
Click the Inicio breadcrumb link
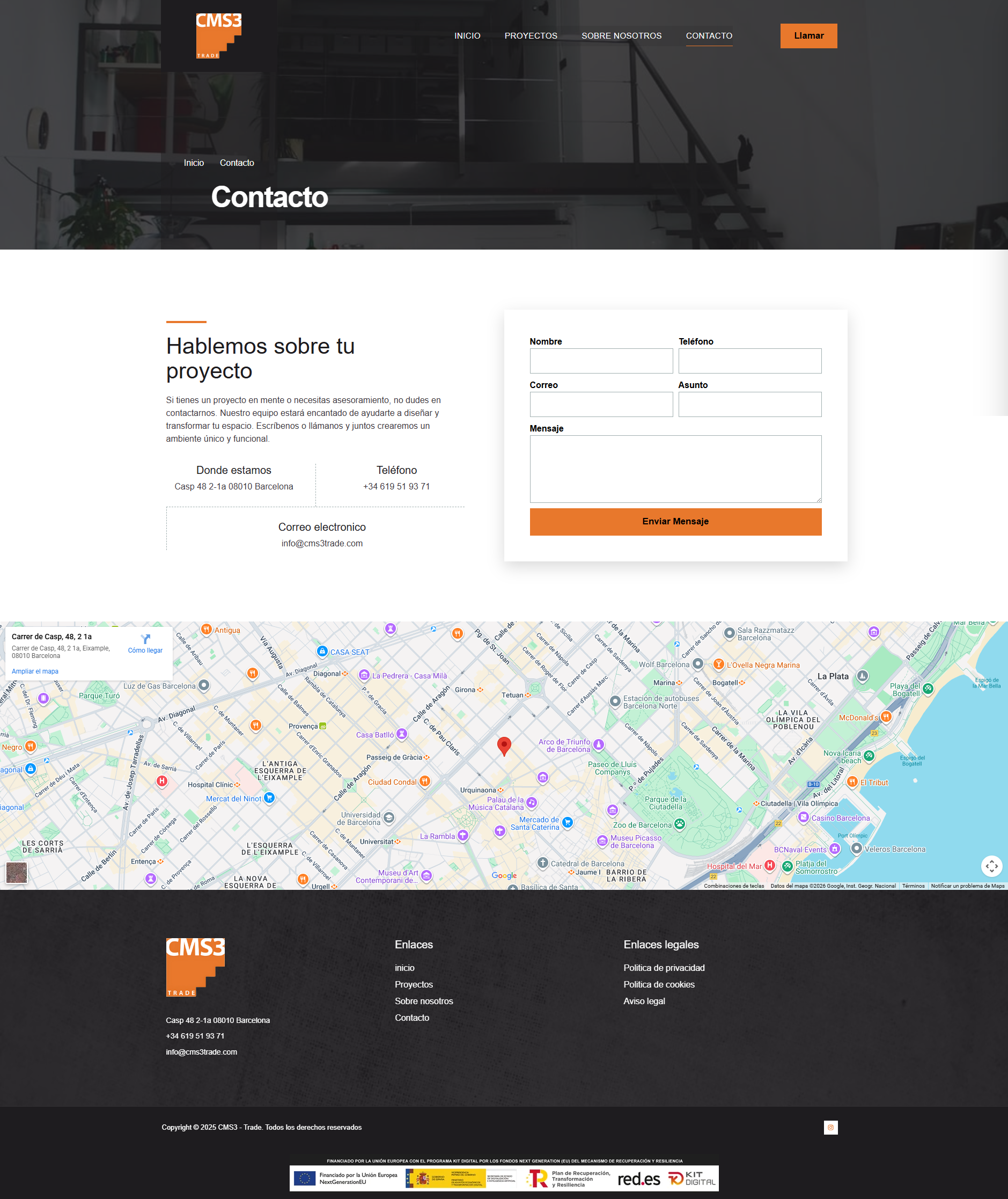(x=194, y=163)
